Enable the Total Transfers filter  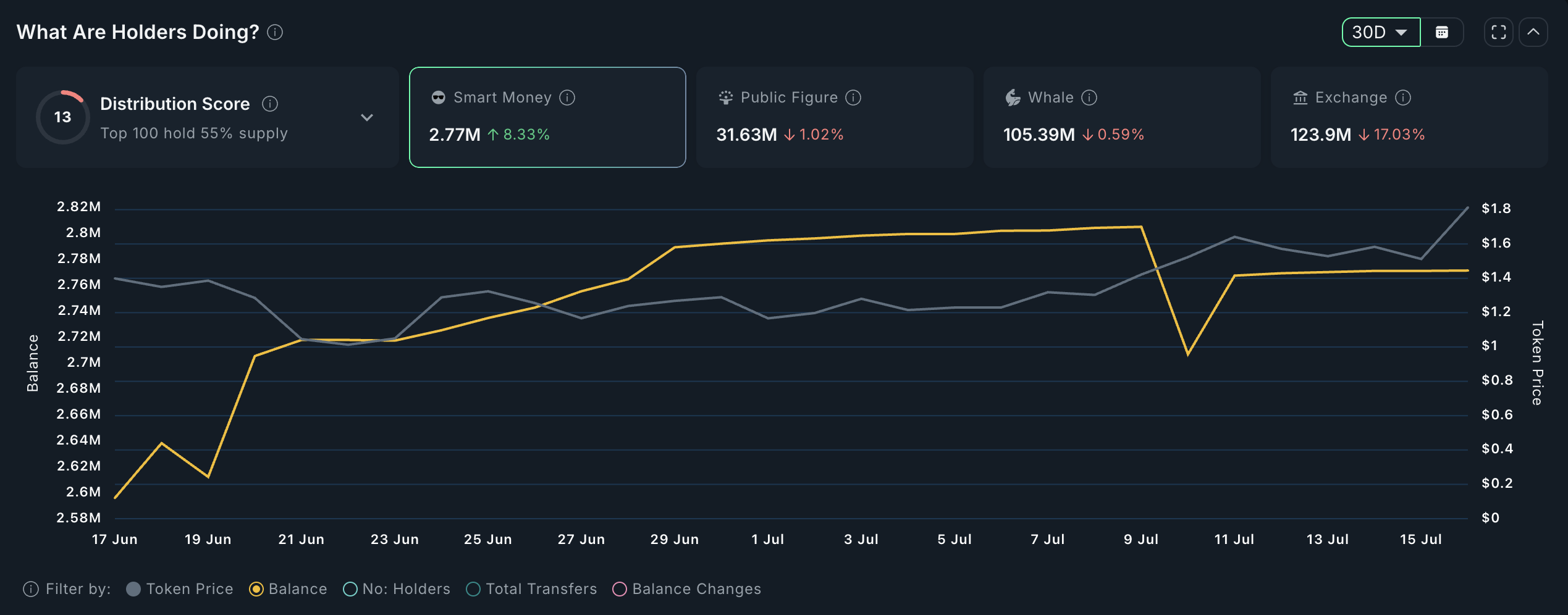click(x=473, y=589)
